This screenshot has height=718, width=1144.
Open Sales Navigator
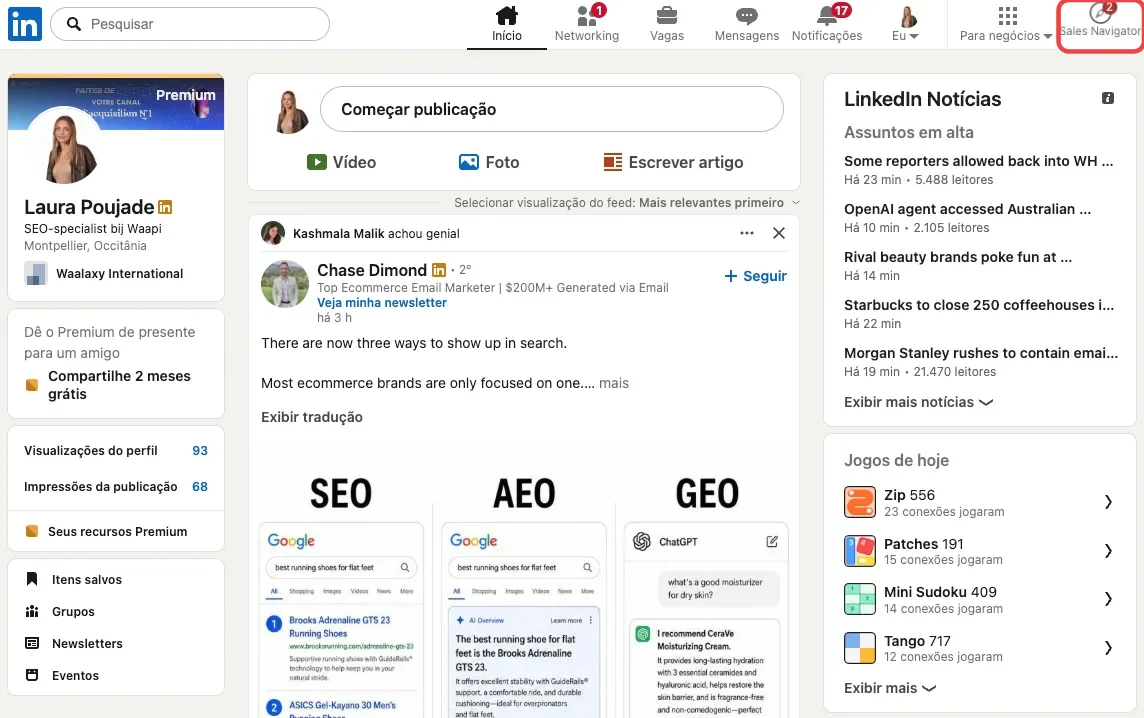[1099, 24]
